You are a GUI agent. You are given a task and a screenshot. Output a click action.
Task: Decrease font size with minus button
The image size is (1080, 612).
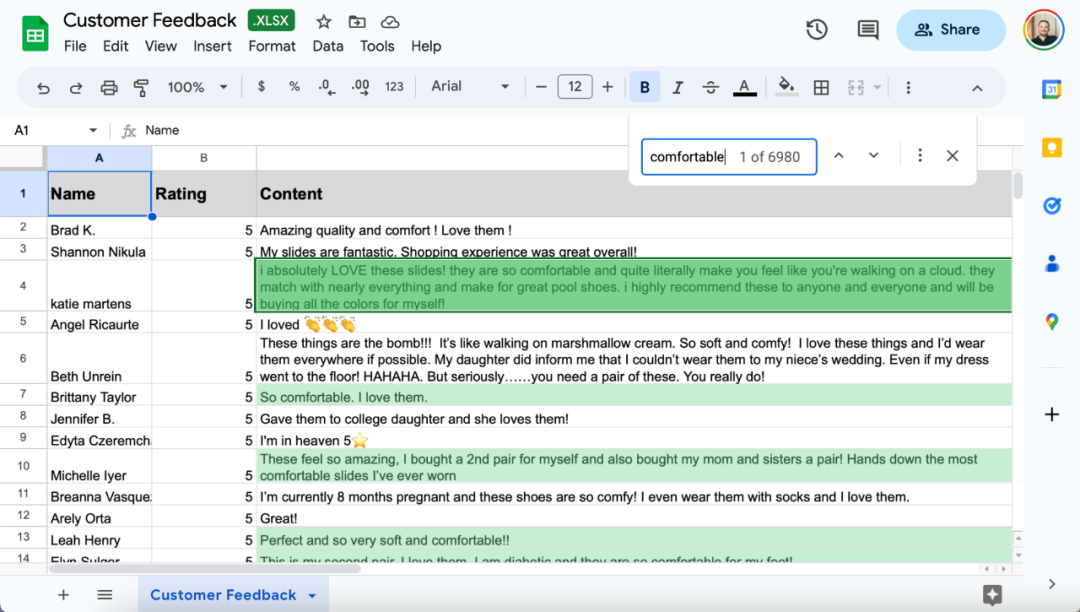pyautogui.click(x=541, y=87)
